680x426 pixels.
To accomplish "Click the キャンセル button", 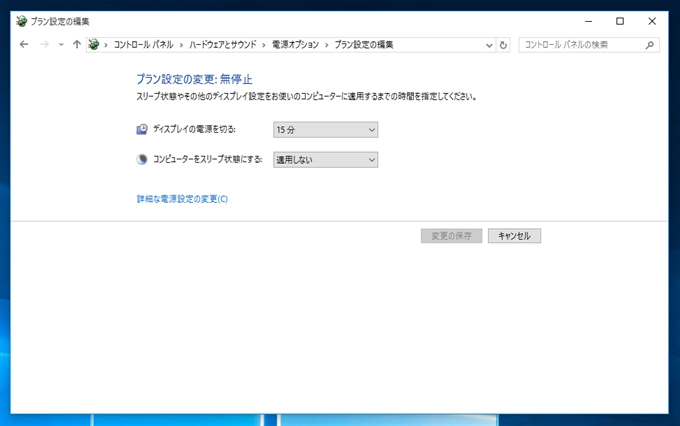I will click(x=514, y=236).
